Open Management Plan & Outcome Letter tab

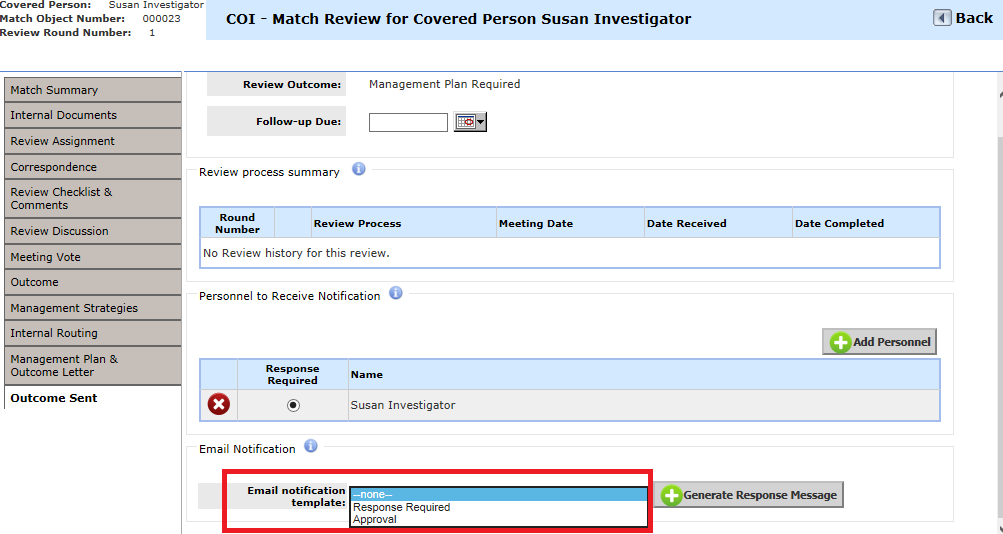pyautogui.click(x=93, y=365)
